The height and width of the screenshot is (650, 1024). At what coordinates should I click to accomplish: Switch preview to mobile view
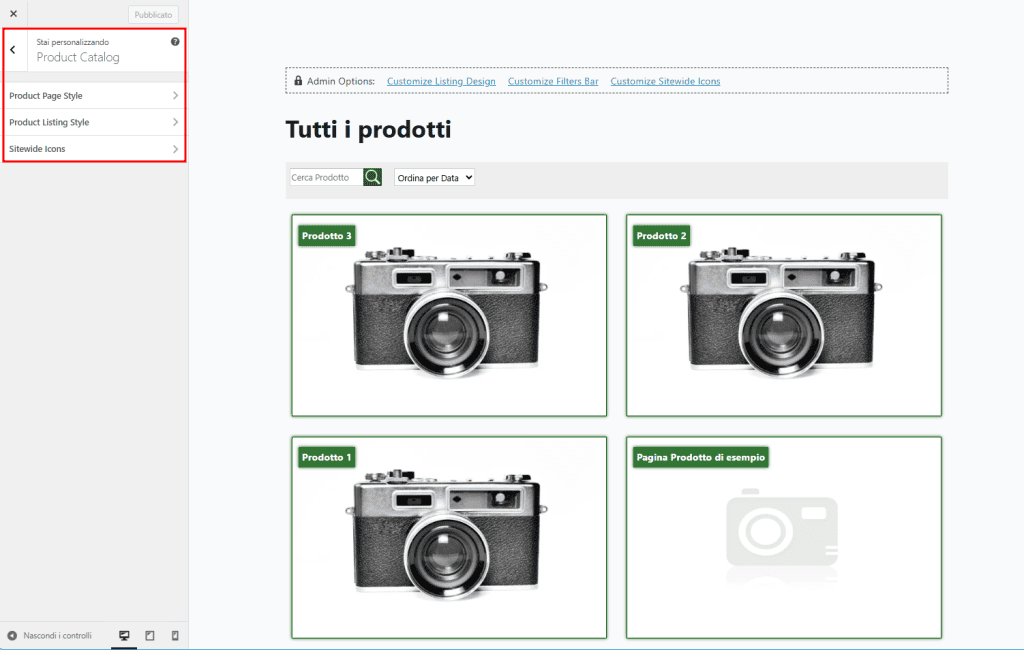173,635
